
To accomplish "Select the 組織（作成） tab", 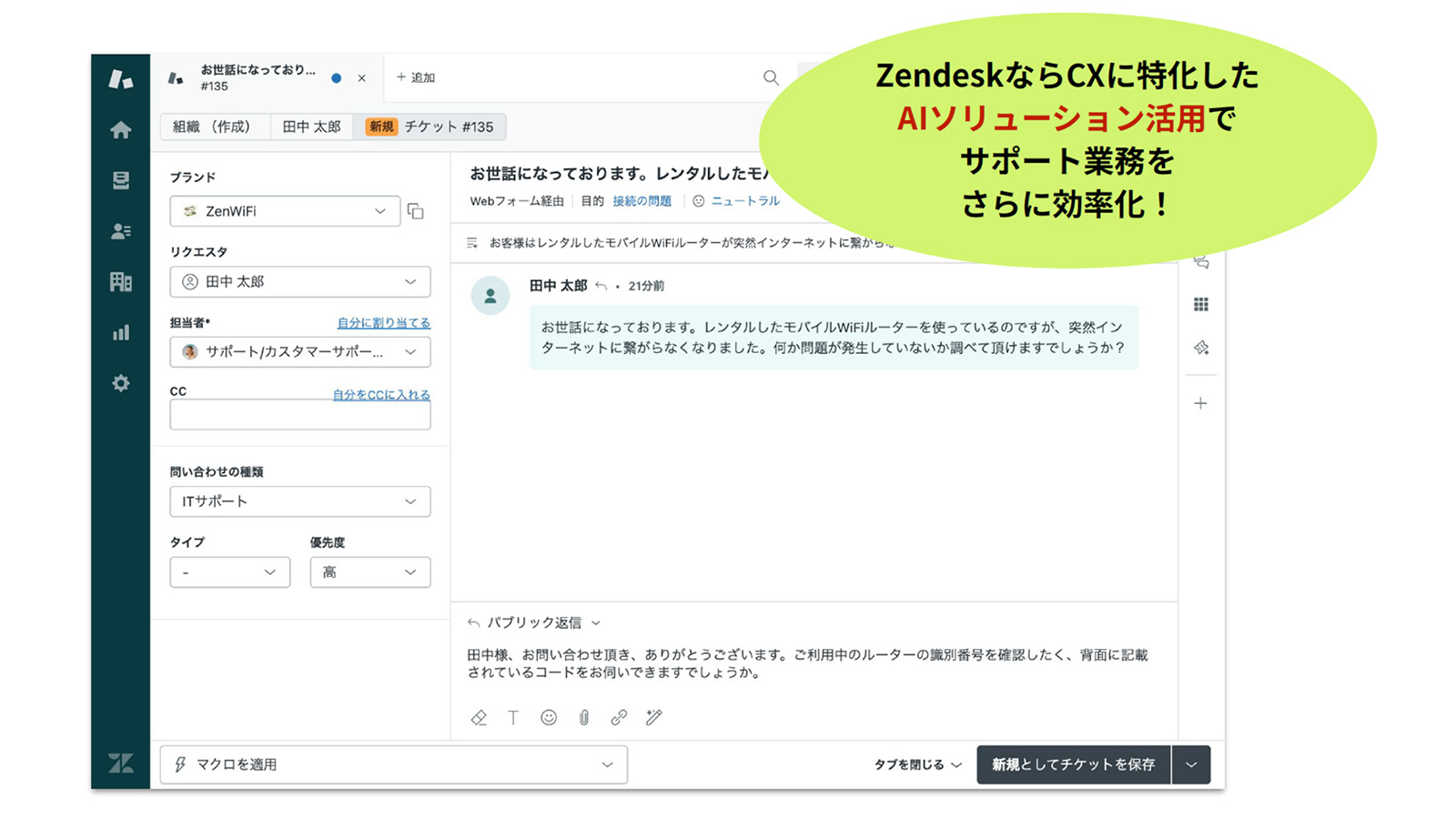I will (216, 126).
